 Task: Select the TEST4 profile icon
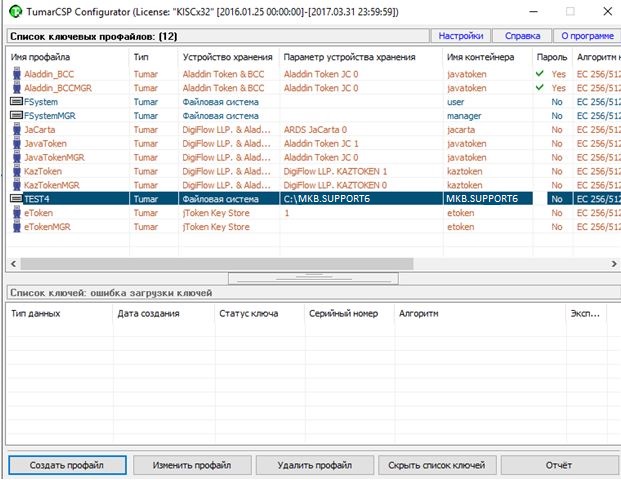coord(16,199)
